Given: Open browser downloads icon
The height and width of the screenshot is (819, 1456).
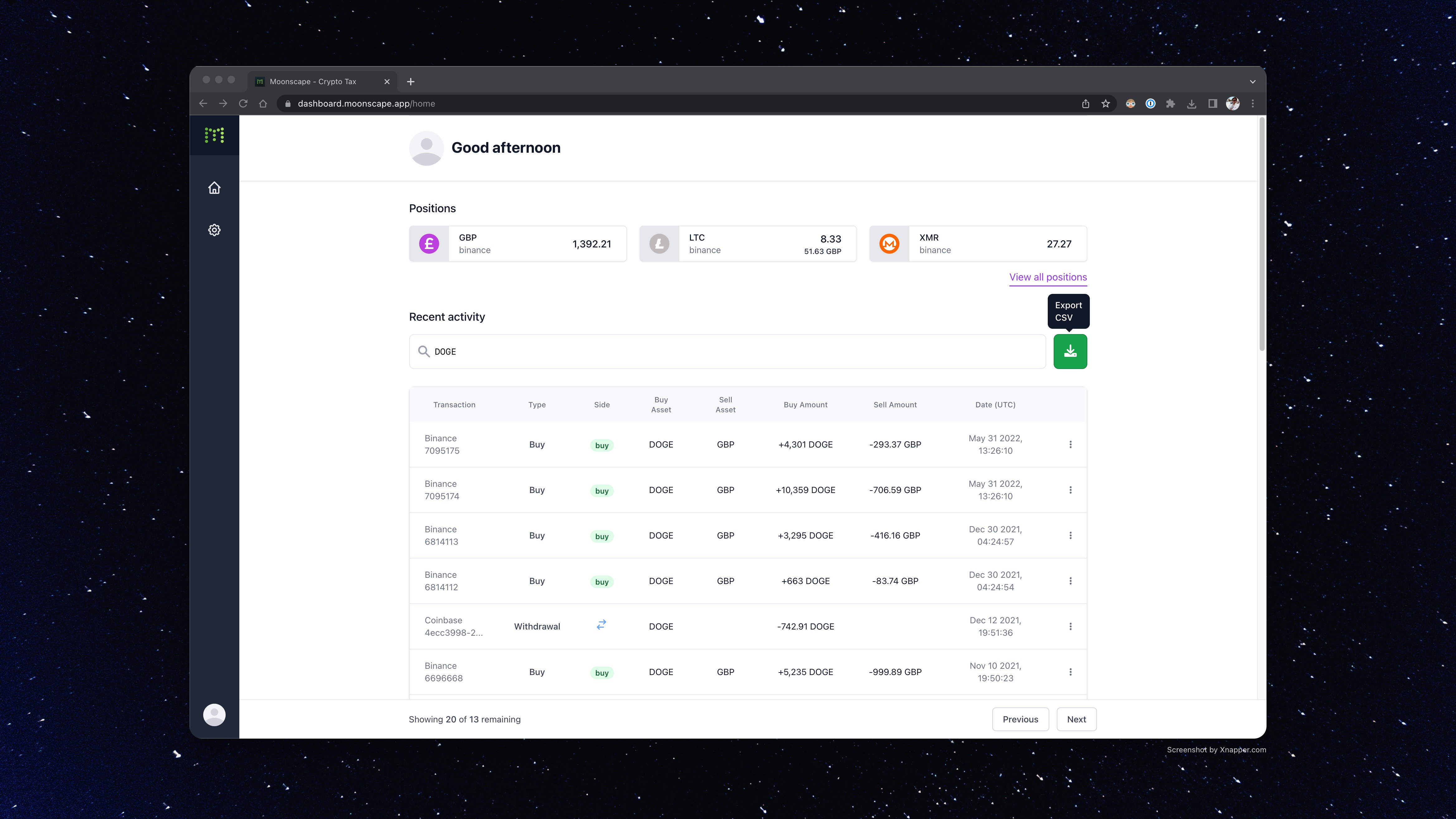Looking at the screenshot, I should 1191,103.
